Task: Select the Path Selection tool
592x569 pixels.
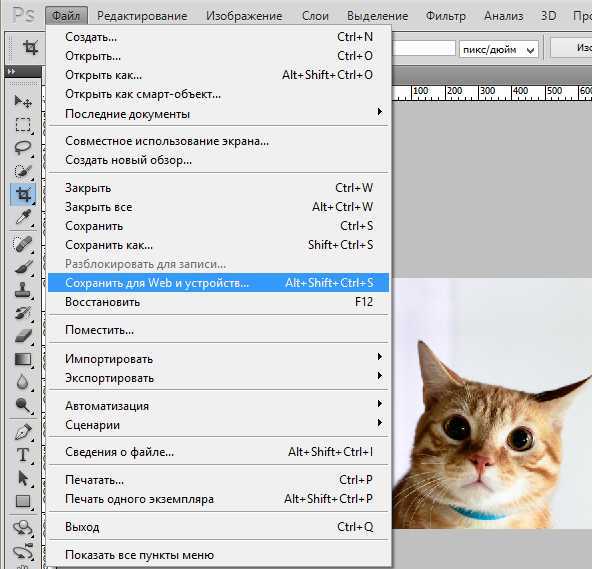Action: click(x=23, y=478)
